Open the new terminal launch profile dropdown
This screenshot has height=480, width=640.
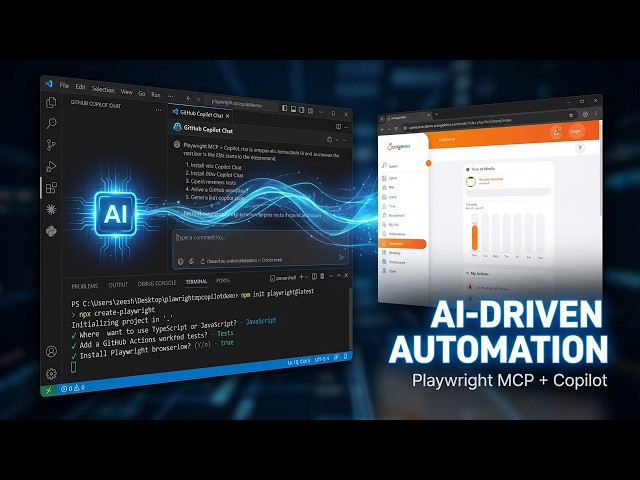(307, 277)
